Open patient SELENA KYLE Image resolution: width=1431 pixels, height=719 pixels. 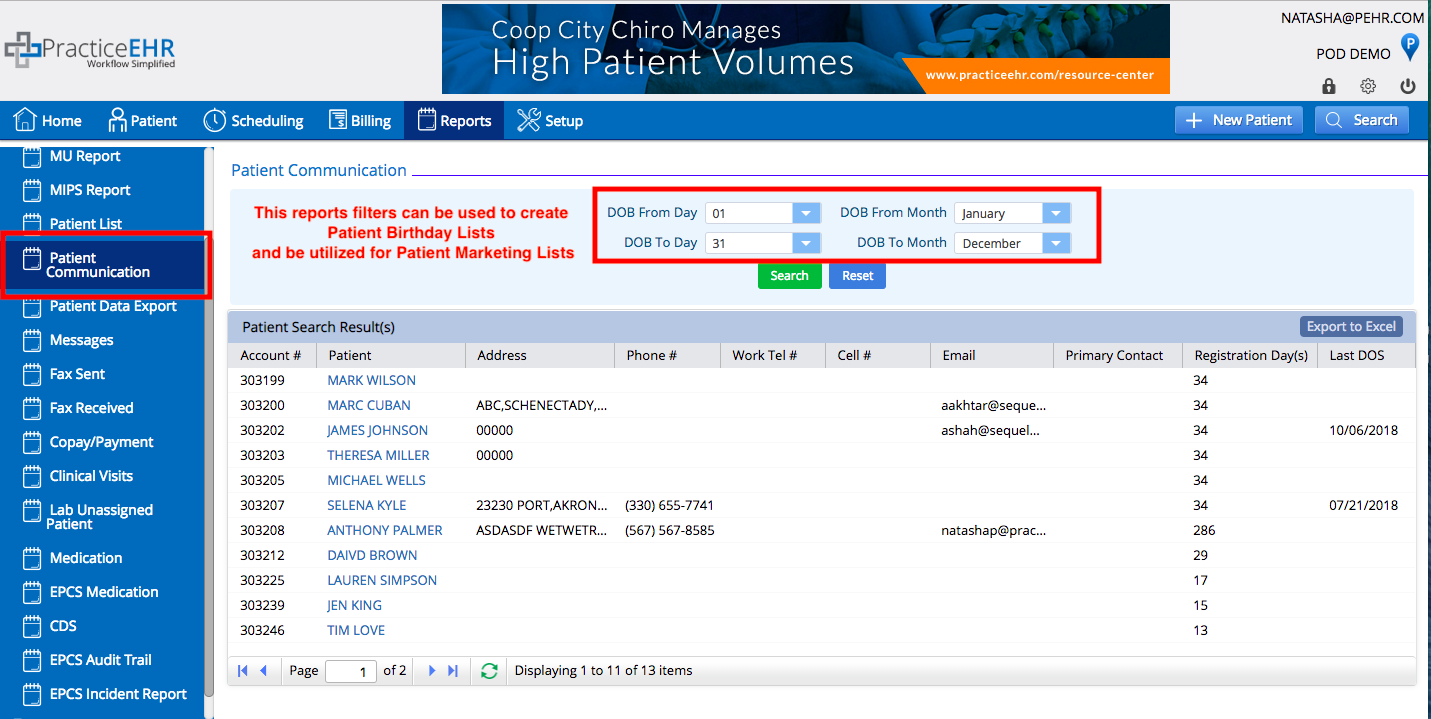tap(367, 505)
